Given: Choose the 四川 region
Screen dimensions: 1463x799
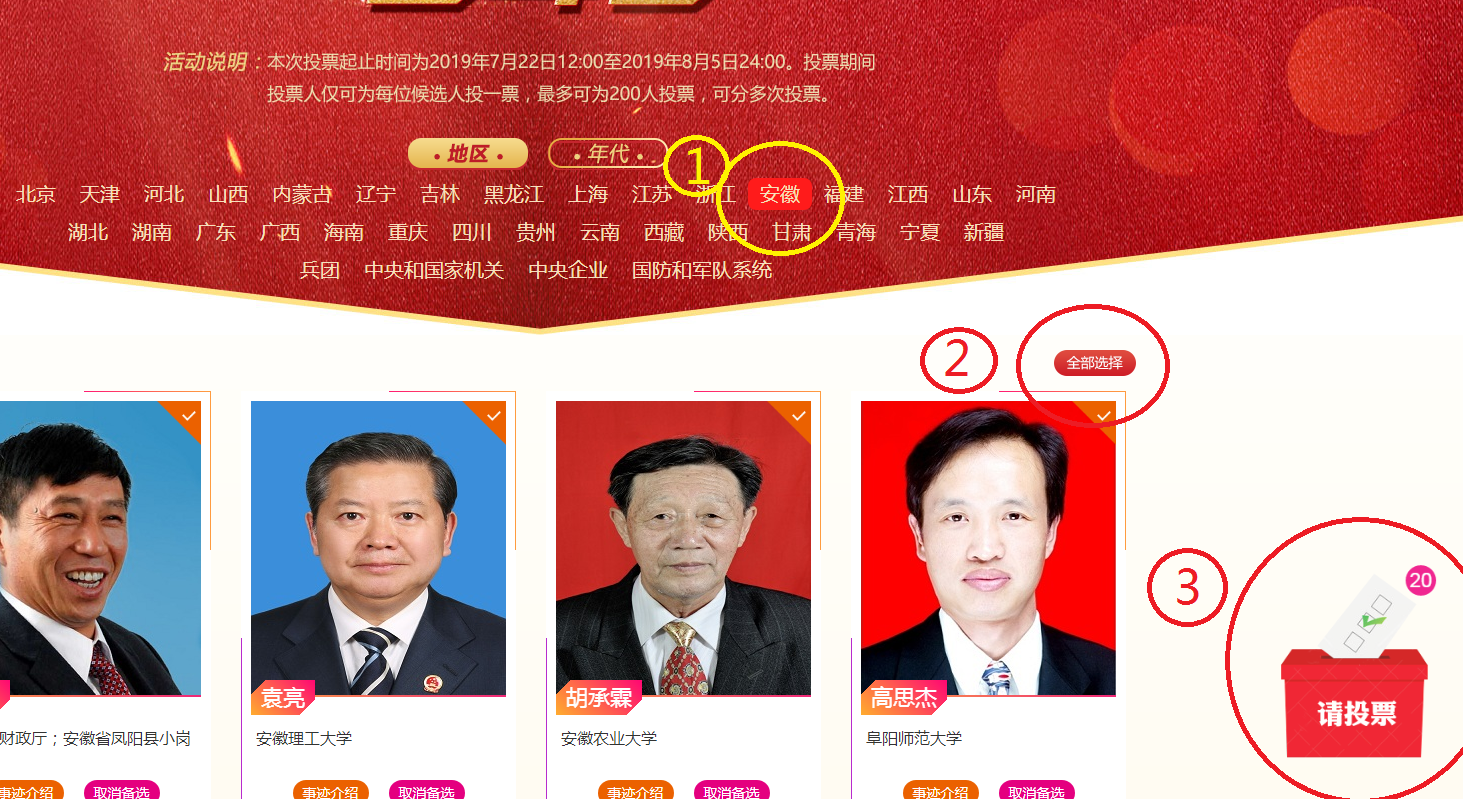Looking at the screenshot, I should coord(472,232).
